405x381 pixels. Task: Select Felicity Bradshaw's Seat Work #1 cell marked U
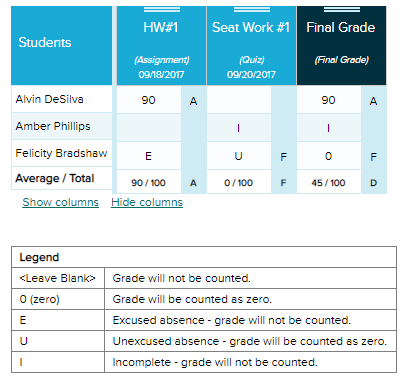point(239,156)
